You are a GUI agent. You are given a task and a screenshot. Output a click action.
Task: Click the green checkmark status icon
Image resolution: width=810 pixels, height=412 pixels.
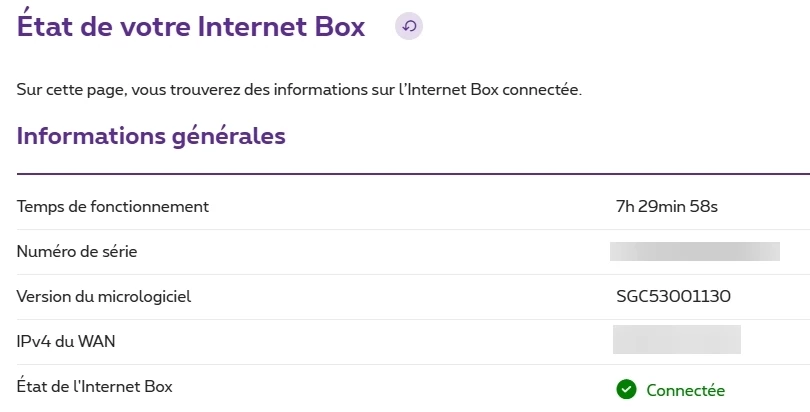626,390
